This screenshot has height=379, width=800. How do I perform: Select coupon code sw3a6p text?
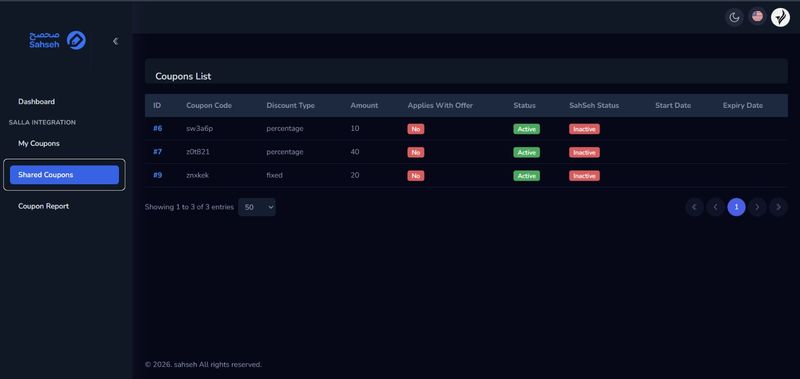pos(199,129)
